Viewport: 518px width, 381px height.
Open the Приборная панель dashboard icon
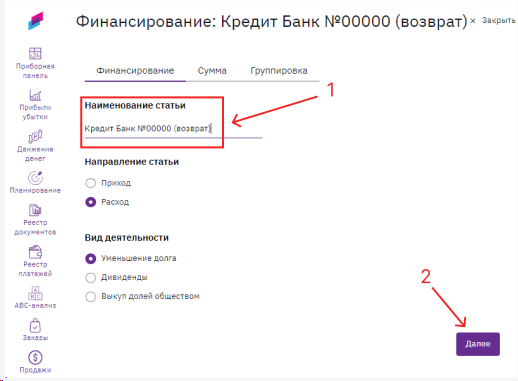[x=35, y=53]
